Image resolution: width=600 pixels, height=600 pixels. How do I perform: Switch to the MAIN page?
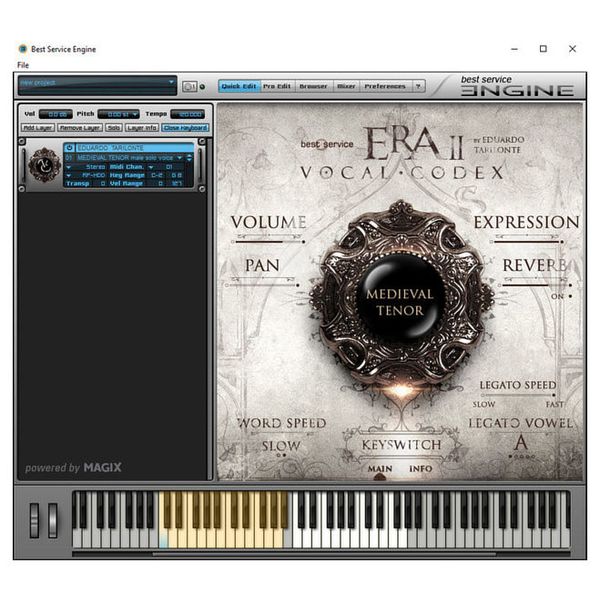(380, 469)
